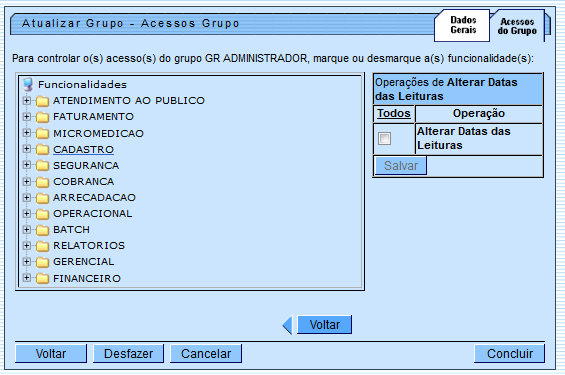The width and height of the screenshot is (565, 375).
Task: Click the bottom-left Voltar button
Action: pyautogui.click(x=51, y=354)
